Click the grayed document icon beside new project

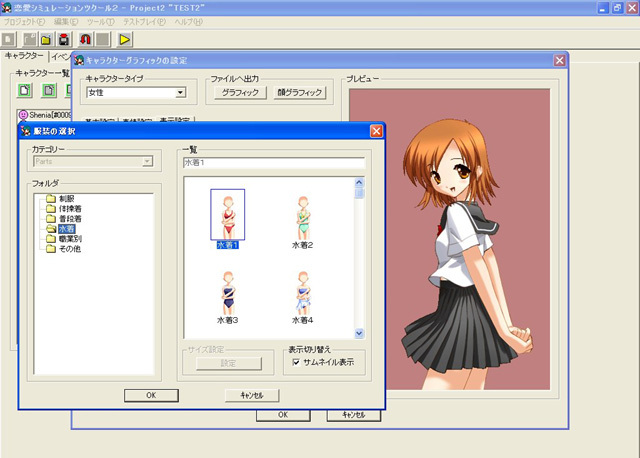[29, 40]
